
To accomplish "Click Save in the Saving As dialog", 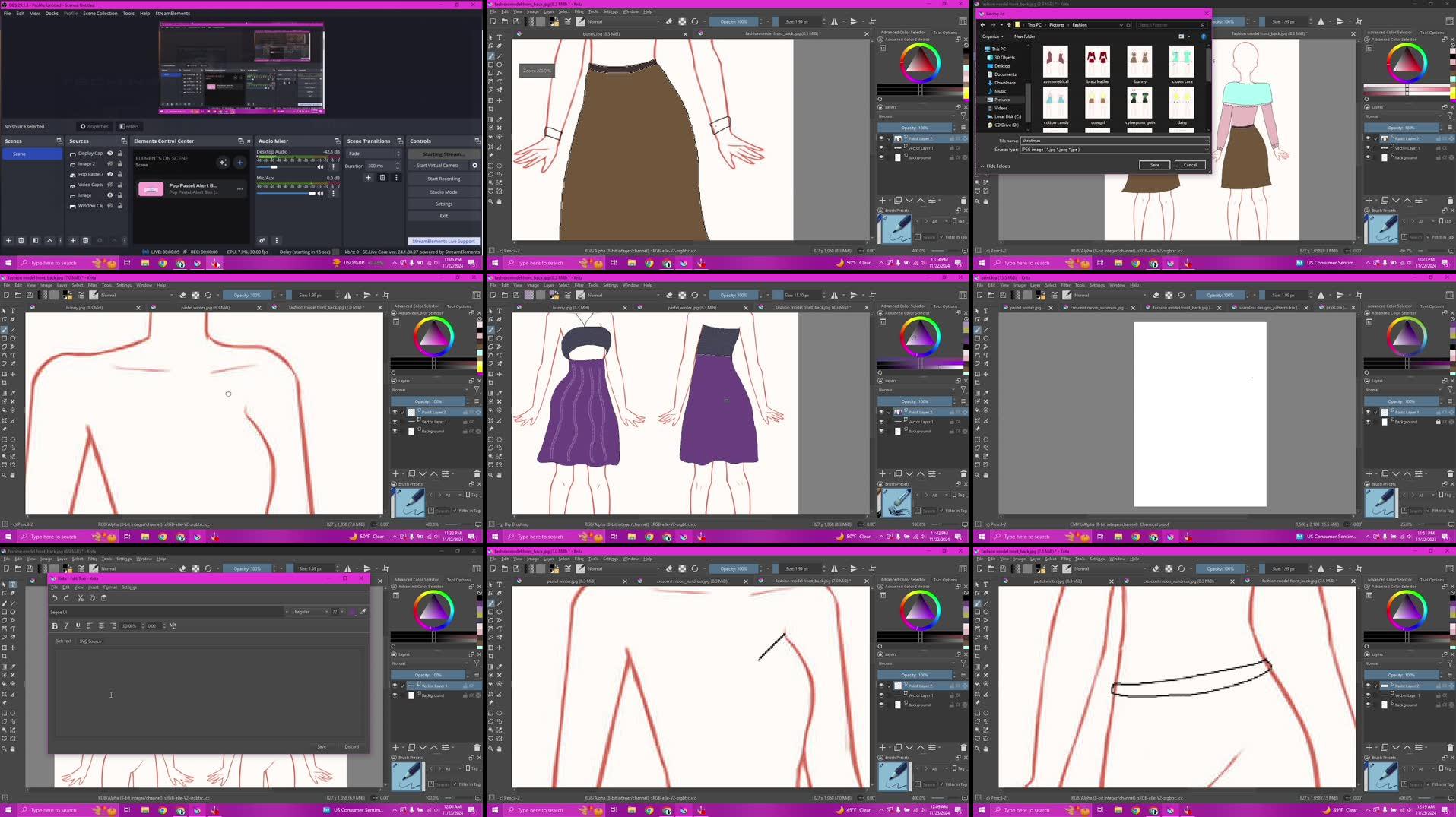I will click(x=1154, y=165).
